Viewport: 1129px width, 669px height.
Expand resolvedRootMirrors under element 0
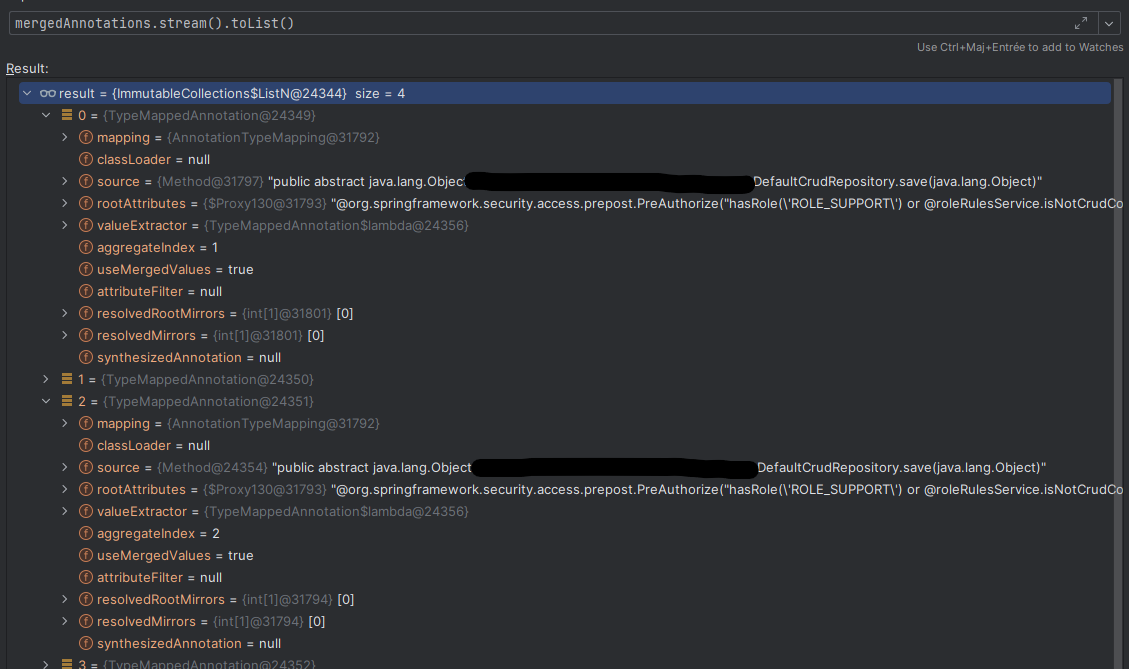point(64,313)
